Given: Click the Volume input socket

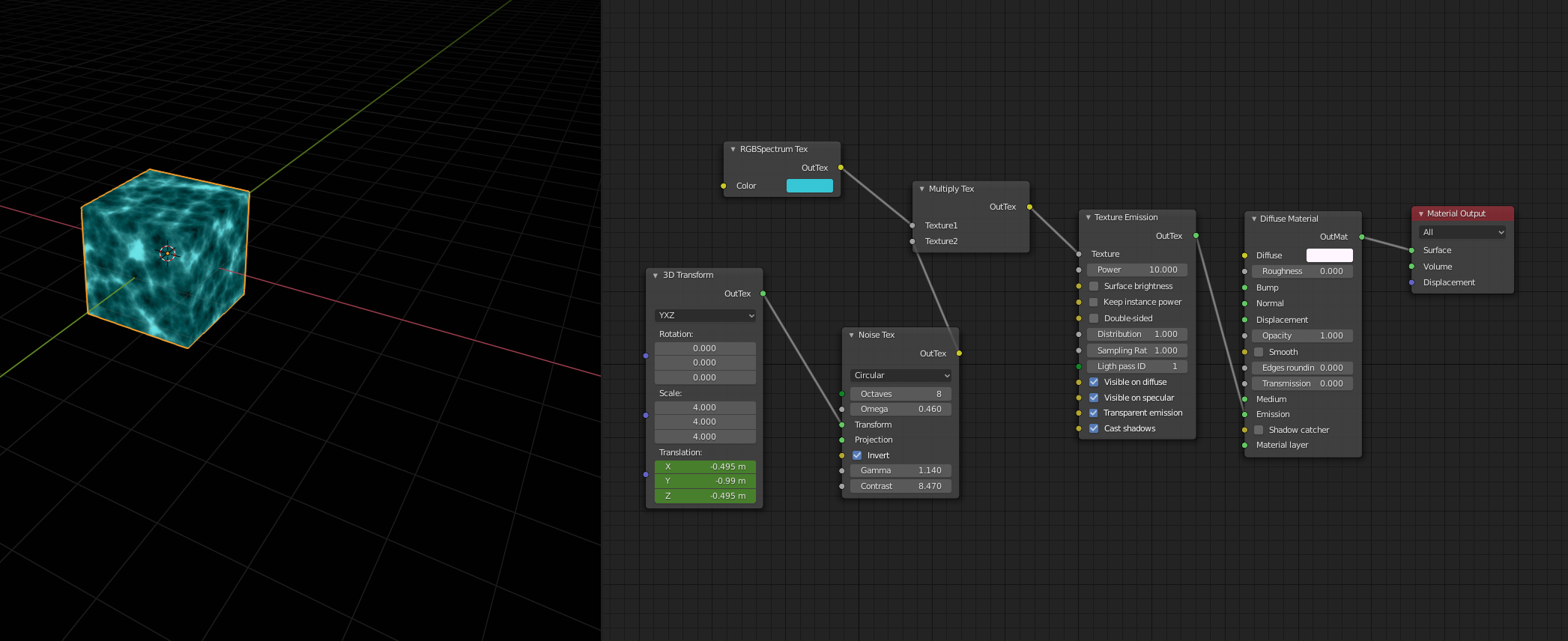Looking at the screenshot, I should click(1411, 267).
